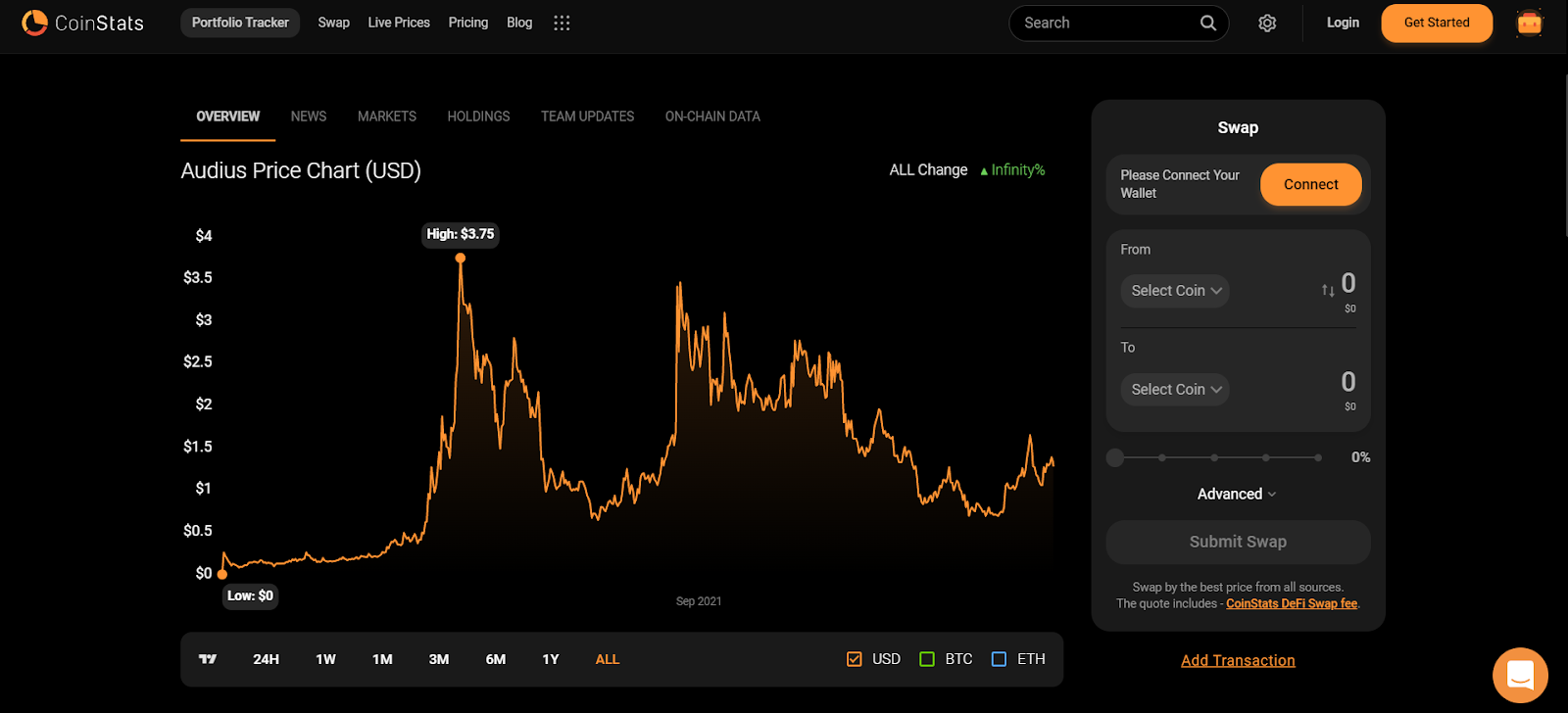
Task: Switch to the News tab
Action: click(x=309, y=117)
